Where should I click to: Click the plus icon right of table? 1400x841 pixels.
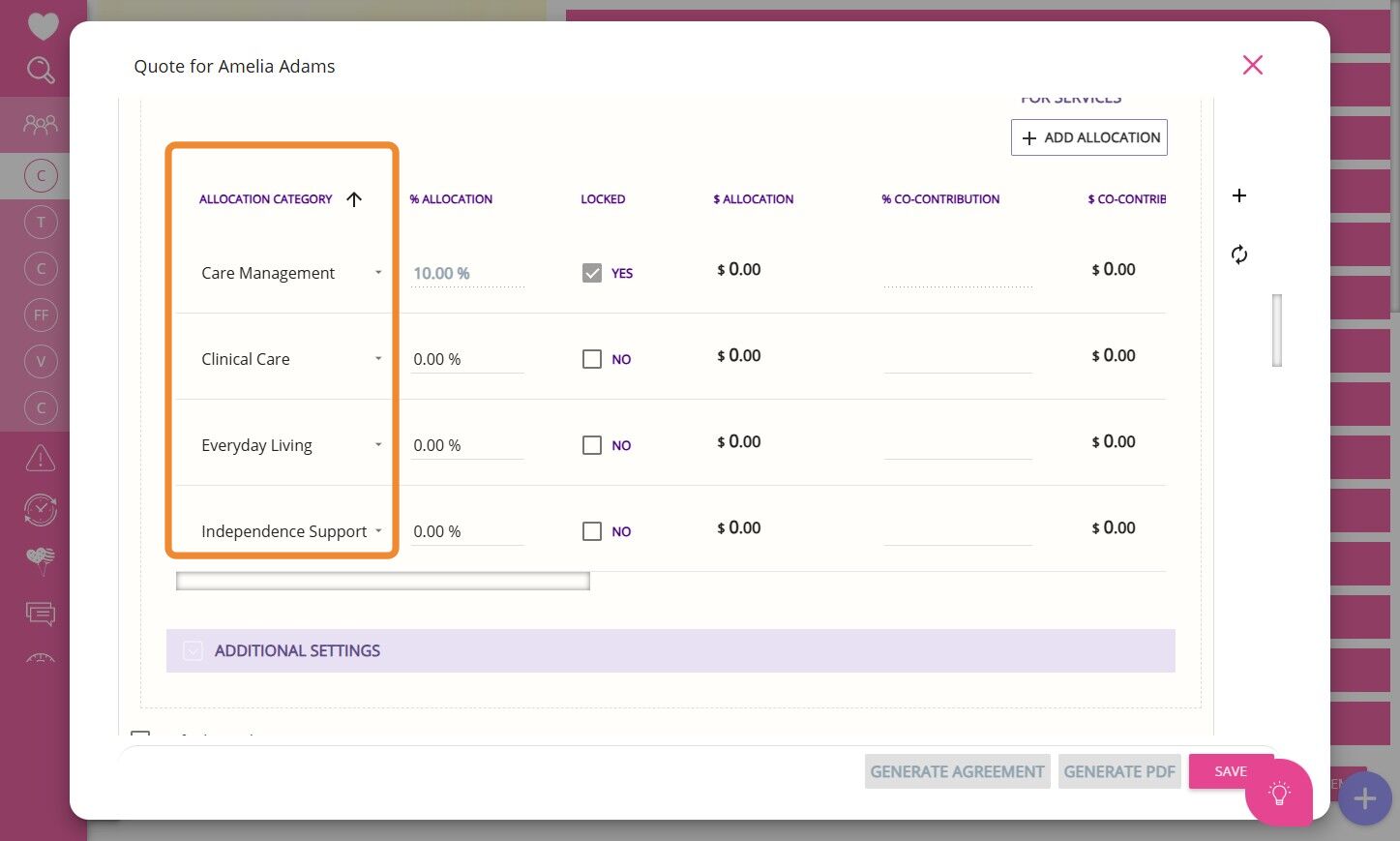[x=1239, y=195]
